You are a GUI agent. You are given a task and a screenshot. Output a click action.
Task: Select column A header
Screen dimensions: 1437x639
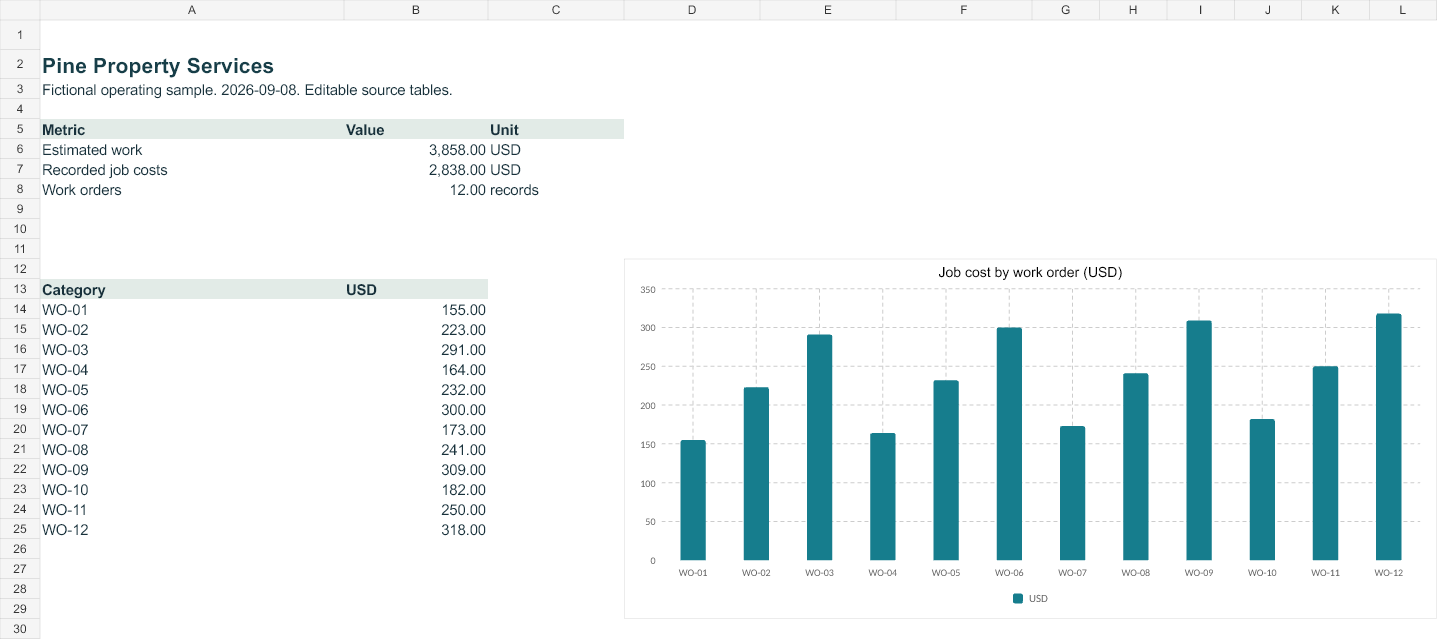pos(192,10)
